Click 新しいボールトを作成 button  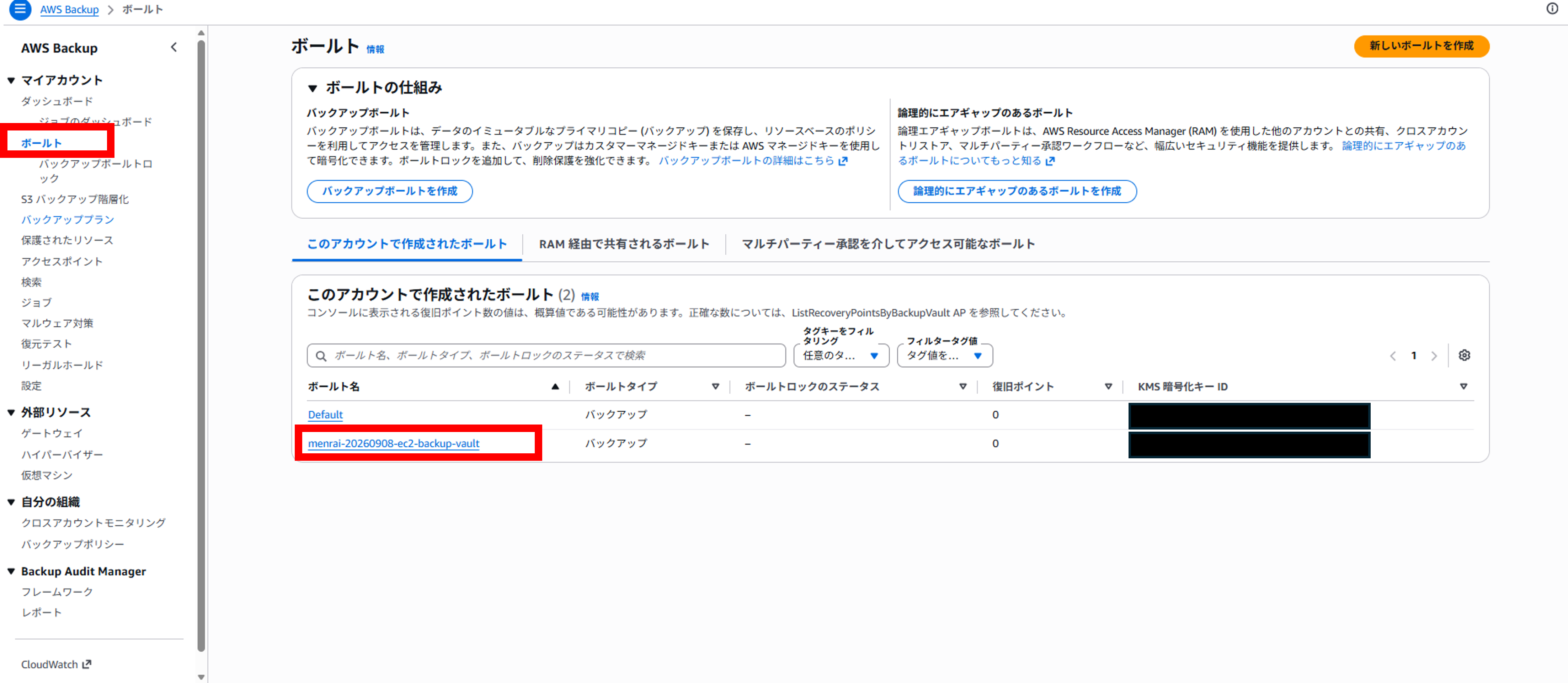point(1421,46)
